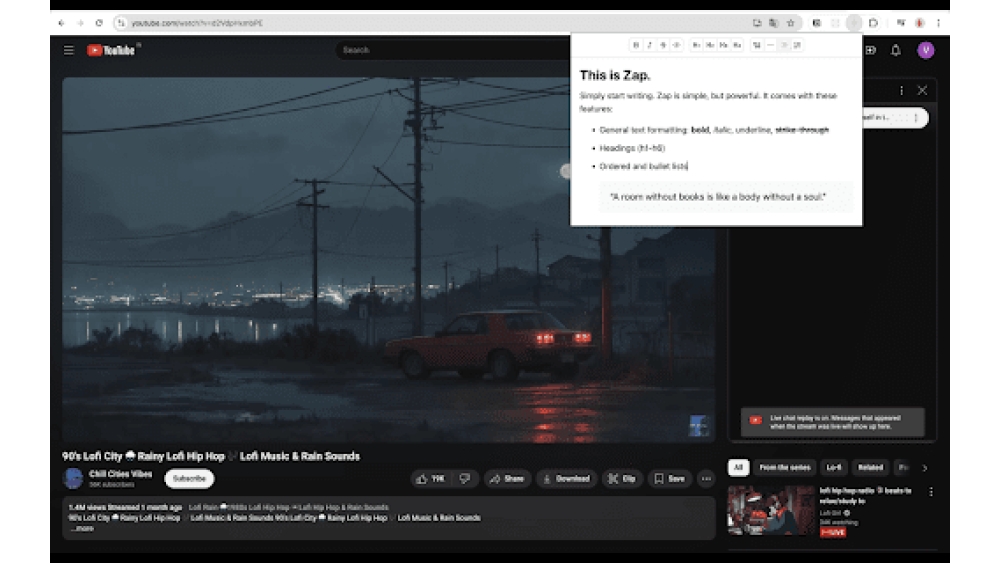
Task: Open more actions ellipsis under video
Action: point(706,479)
